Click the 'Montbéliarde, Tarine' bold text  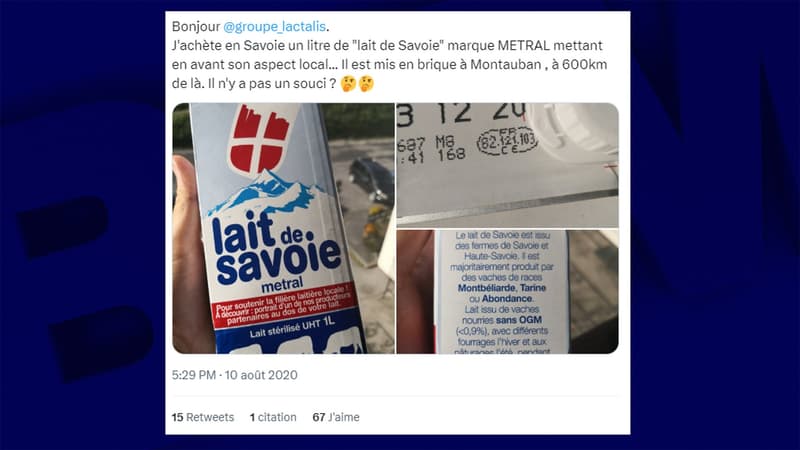click(x=502, y=288)
